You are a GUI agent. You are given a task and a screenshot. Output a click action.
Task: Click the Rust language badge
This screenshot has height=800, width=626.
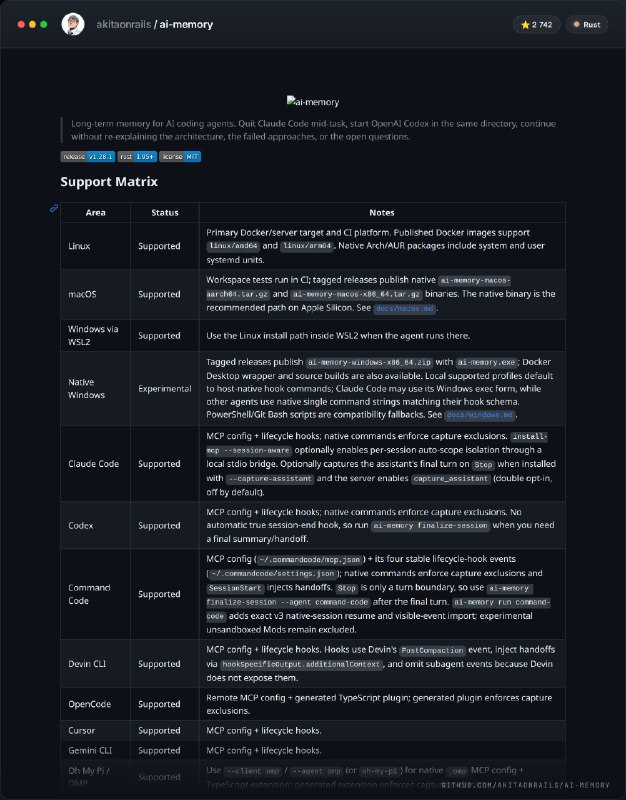(x=587, y=24)
